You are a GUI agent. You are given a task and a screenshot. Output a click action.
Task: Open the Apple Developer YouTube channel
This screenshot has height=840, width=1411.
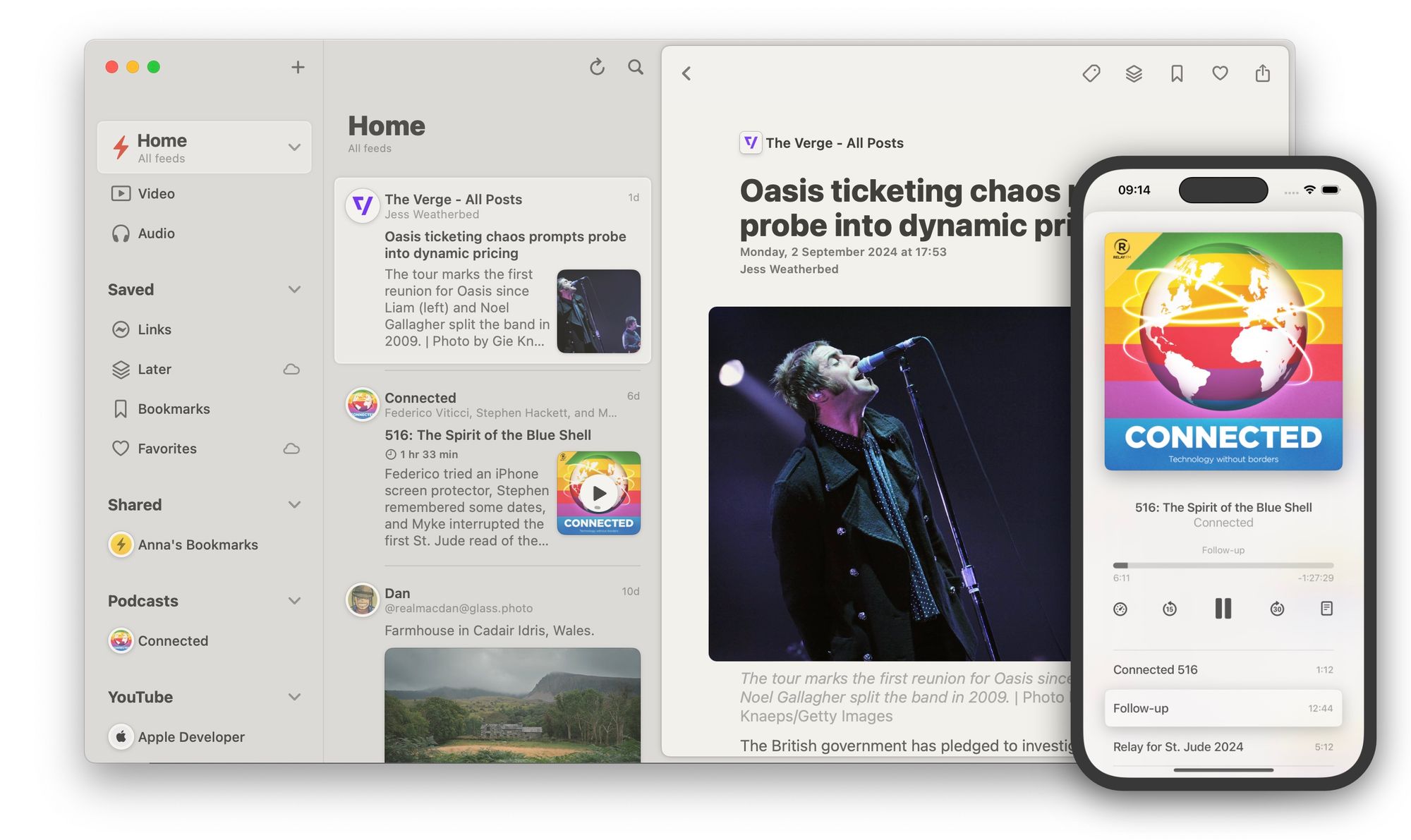191,735
